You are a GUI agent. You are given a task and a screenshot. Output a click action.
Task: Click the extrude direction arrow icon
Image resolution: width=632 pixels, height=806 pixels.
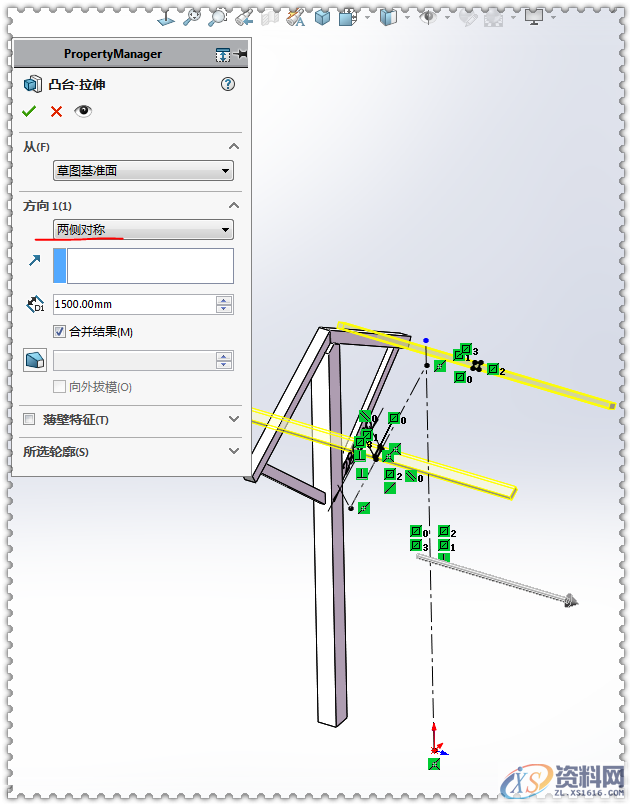pos(34,261)
